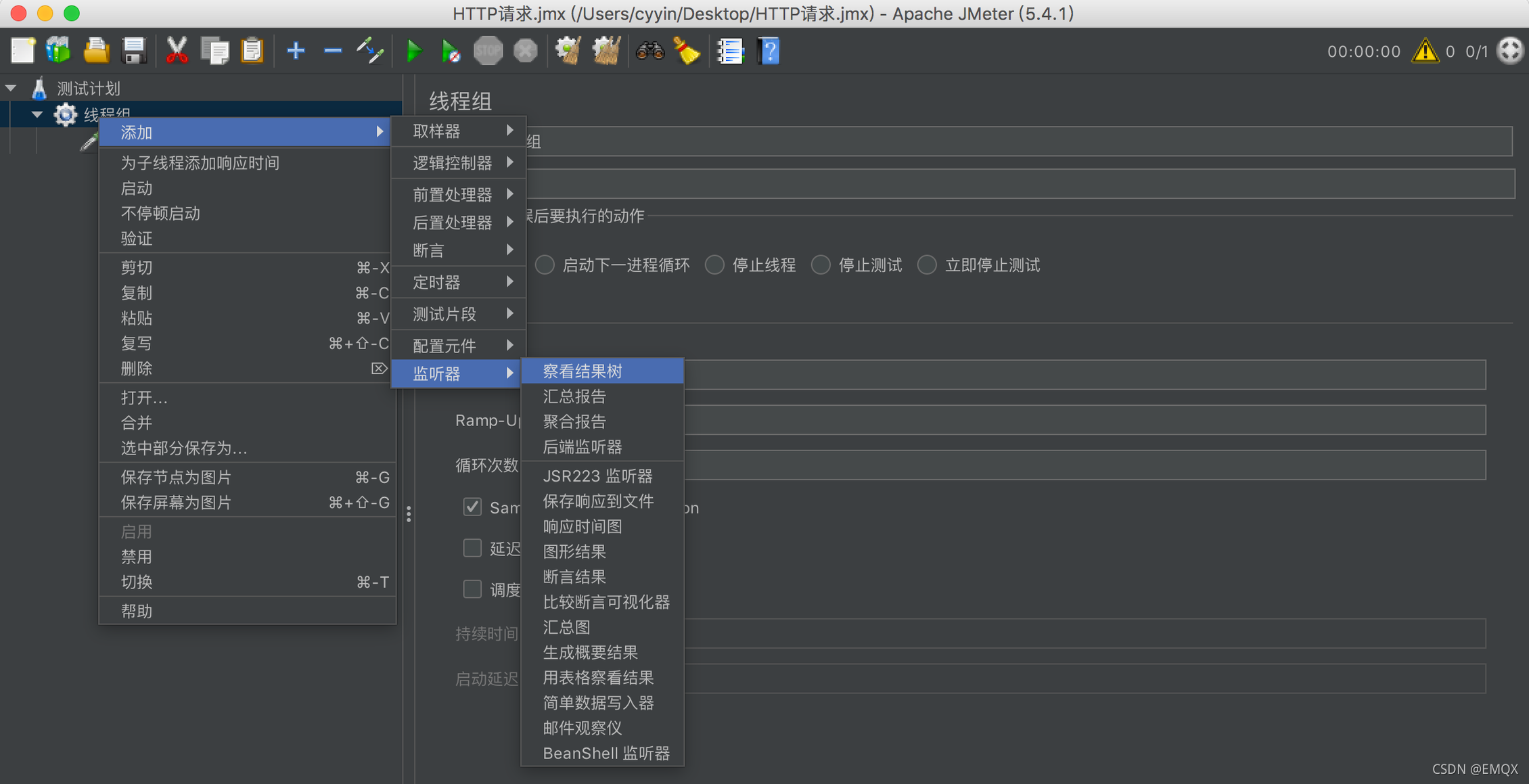Click Start no pauses icon
Viewport: 1529px width, 784px height.
click(x=451, y=51)
